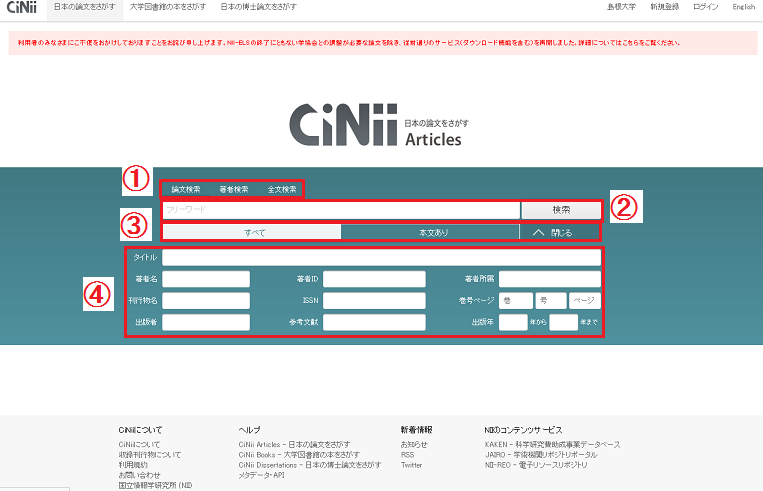Open the 日本の論文をさがす tab
Image resolution: width=763 pixels, height=491 pixels.
(x=85, y=7)
